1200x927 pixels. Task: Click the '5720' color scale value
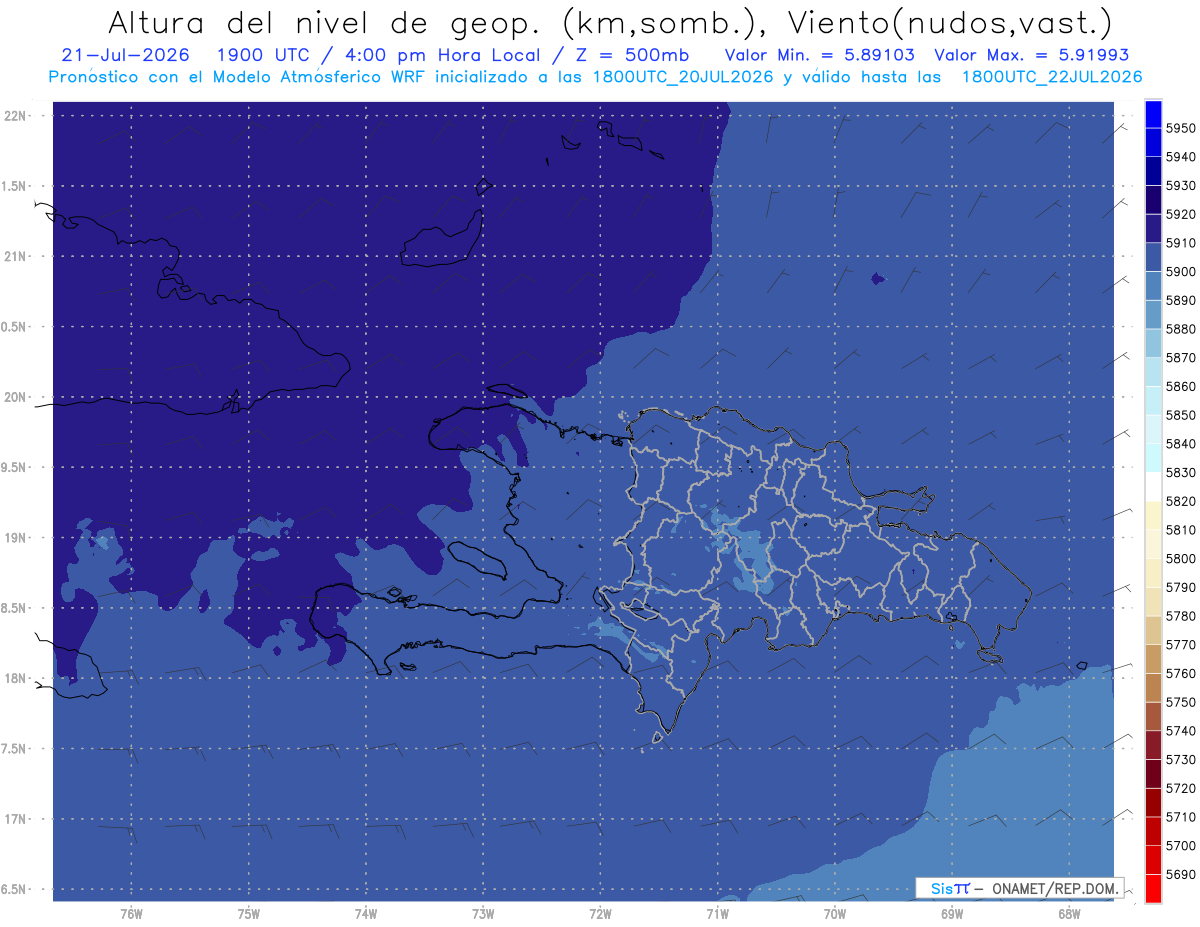(x=1181, y=788)
